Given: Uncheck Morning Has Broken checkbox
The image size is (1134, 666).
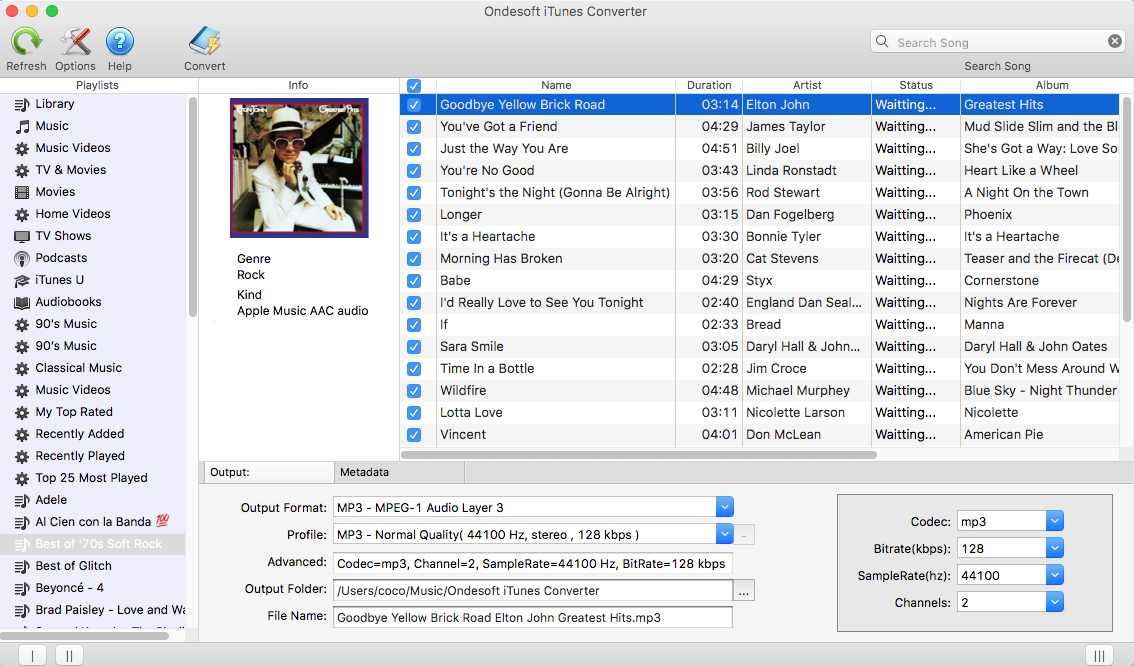Looking at the screenshot, I should point(414,259).
